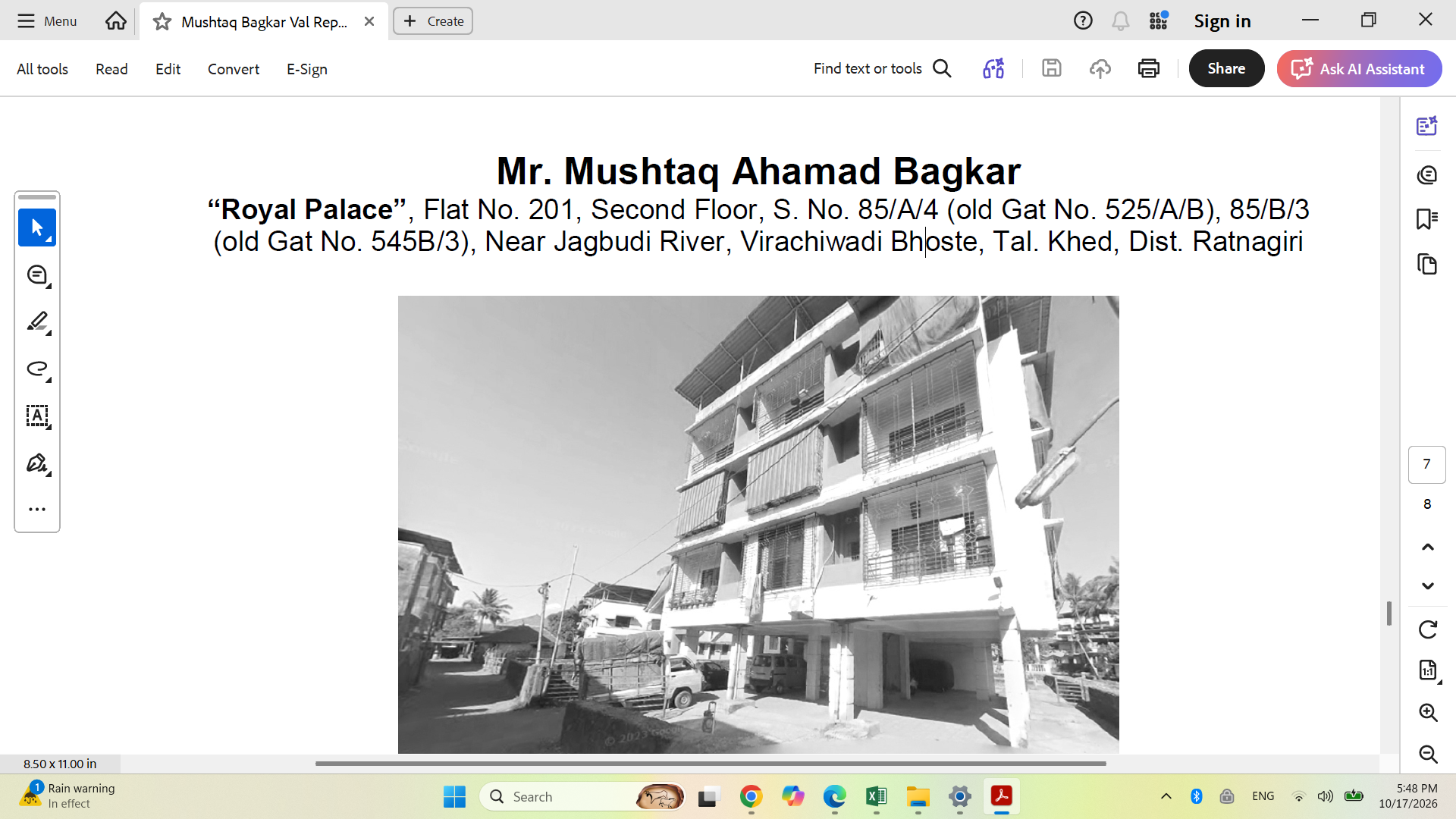
Task: Show more tools via three dots
Action: [x=37, y=509]
